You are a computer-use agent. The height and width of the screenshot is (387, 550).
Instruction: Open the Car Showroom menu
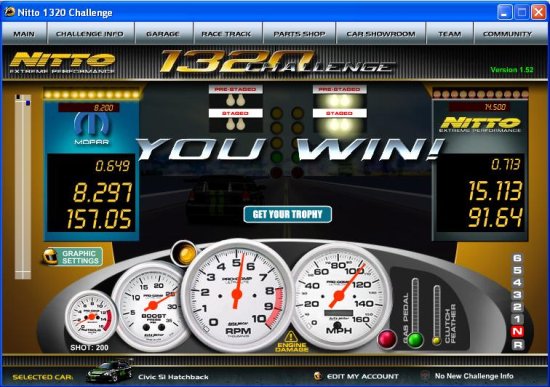[x=381, y=34]
